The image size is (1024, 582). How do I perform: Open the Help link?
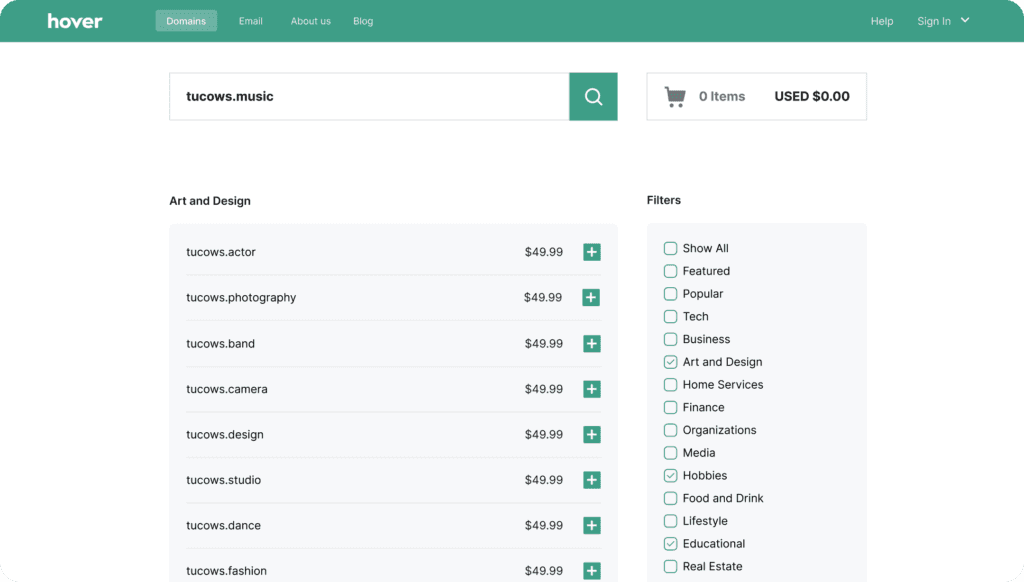(882, 21)
